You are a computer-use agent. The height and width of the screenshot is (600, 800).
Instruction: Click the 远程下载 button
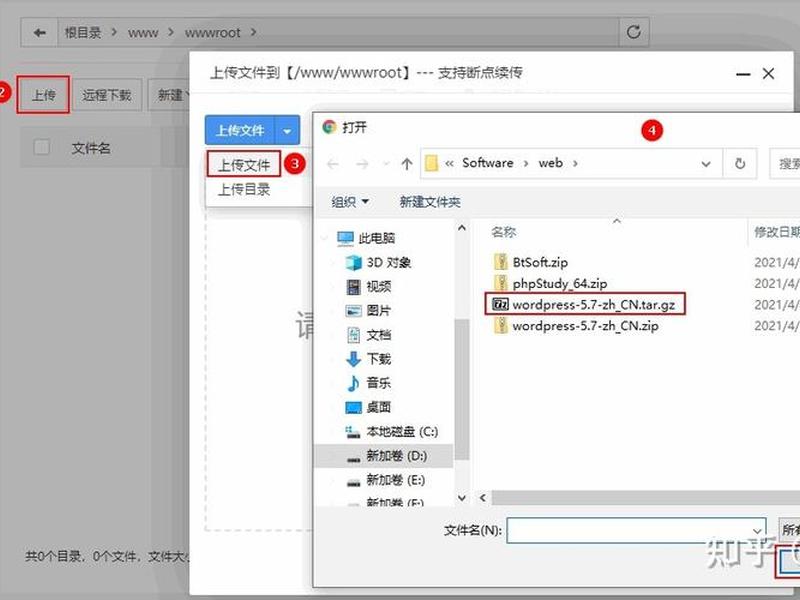point(107,95)
